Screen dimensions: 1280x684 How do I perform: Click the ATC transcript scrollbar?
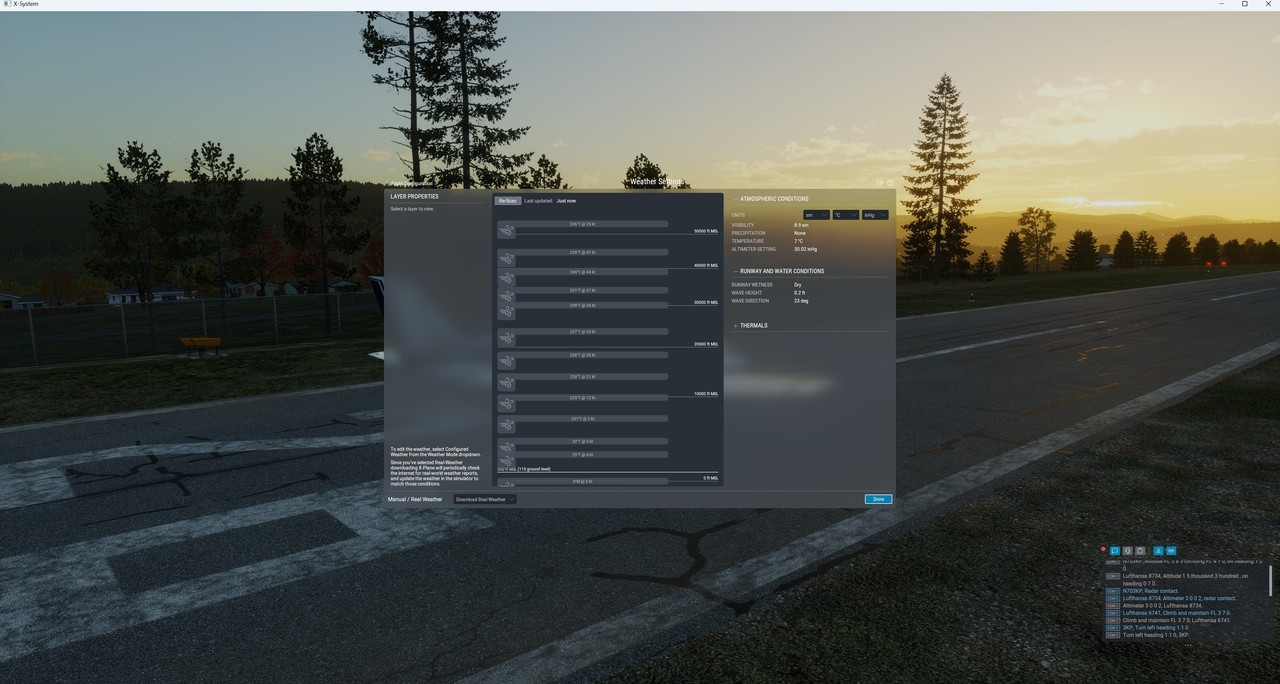(1270, 580)
